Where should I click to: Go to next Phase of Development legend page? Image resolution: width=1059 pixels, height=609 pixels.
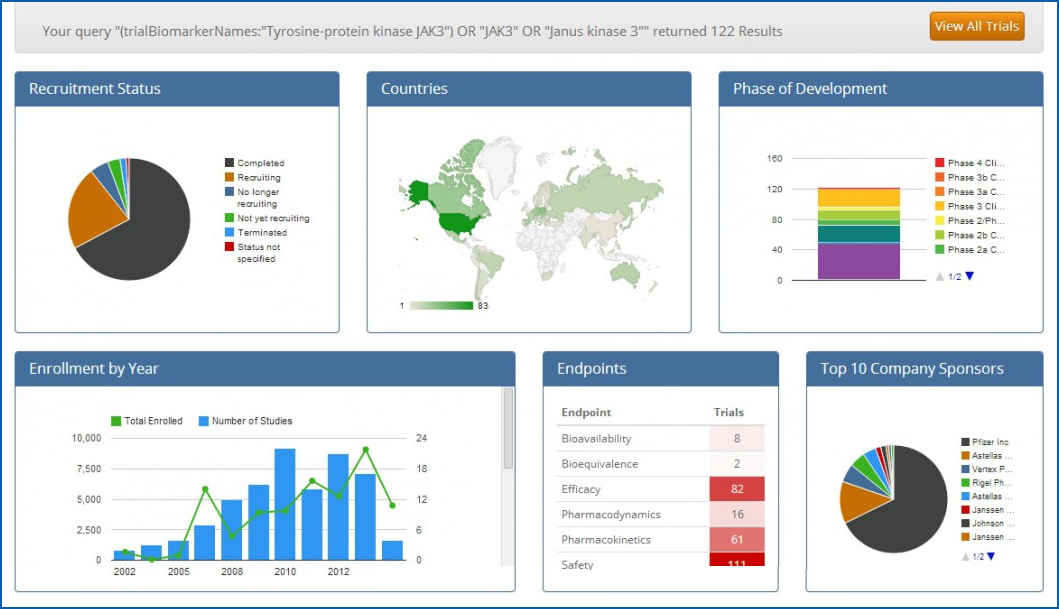tap(969, 276)
